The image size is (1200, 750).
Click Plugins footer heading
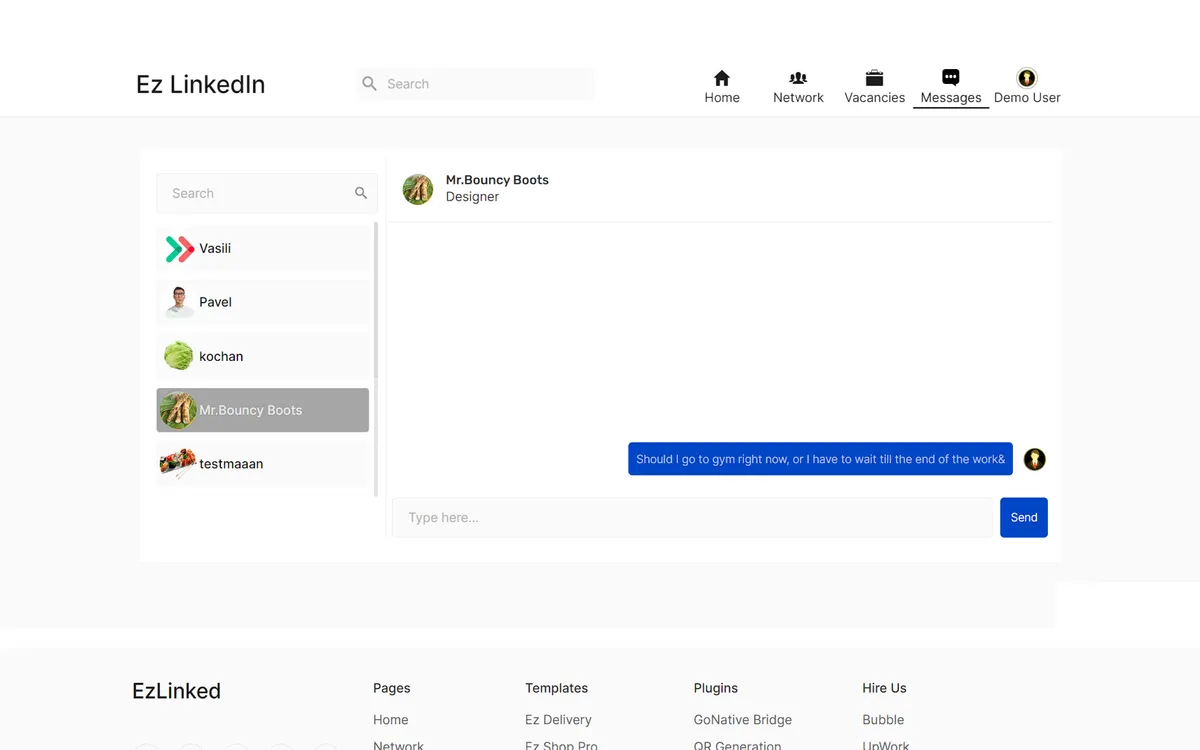point(716,688)
